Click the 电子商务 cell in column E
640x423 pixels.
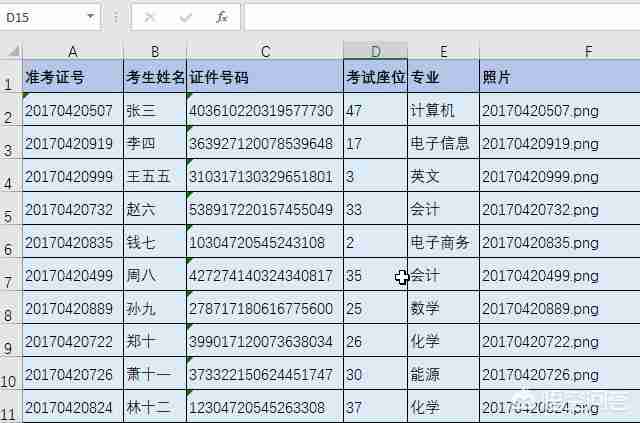443,243
